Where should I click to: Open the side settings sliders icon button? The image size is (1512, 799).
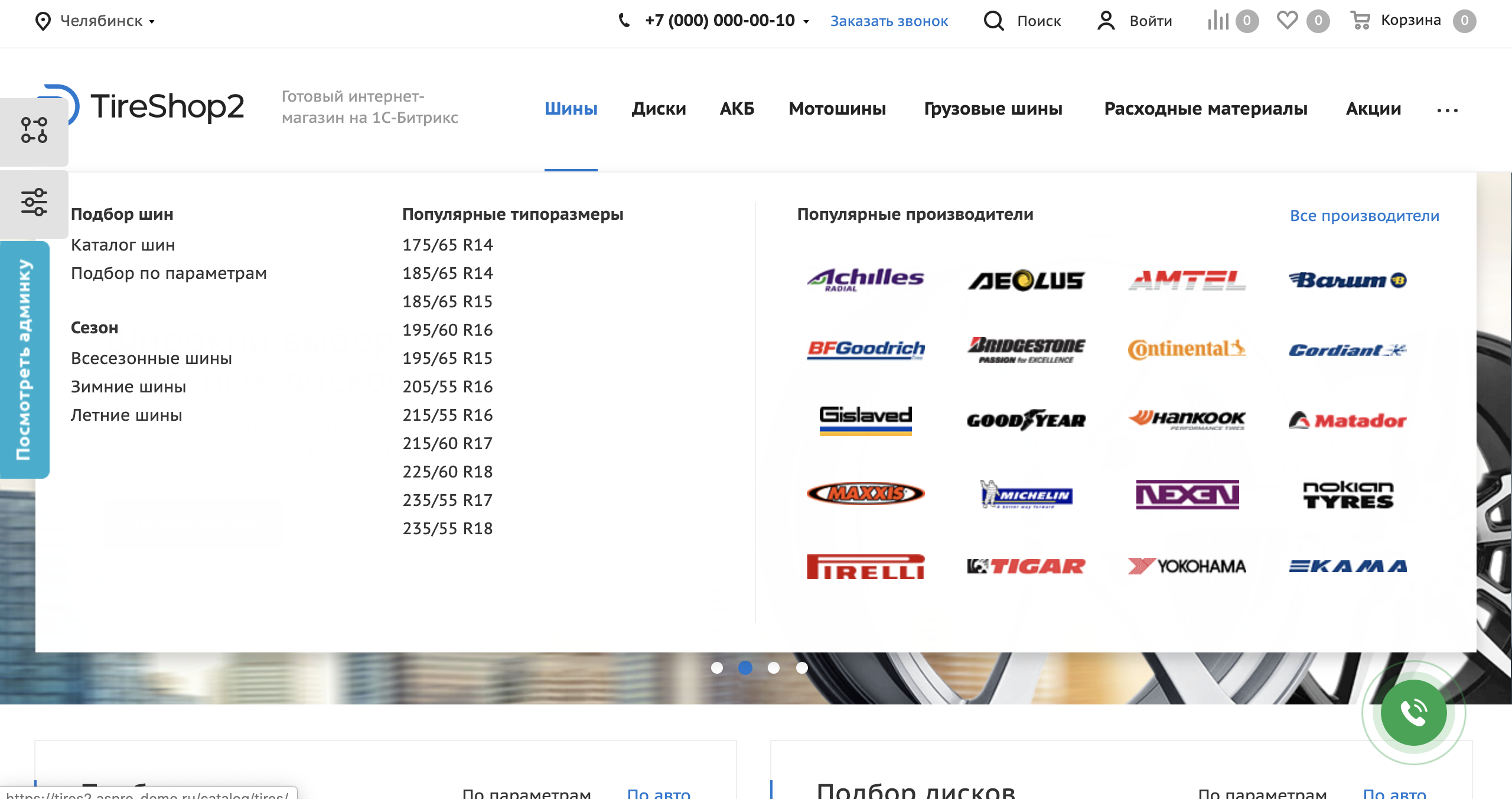pos(34,203)
